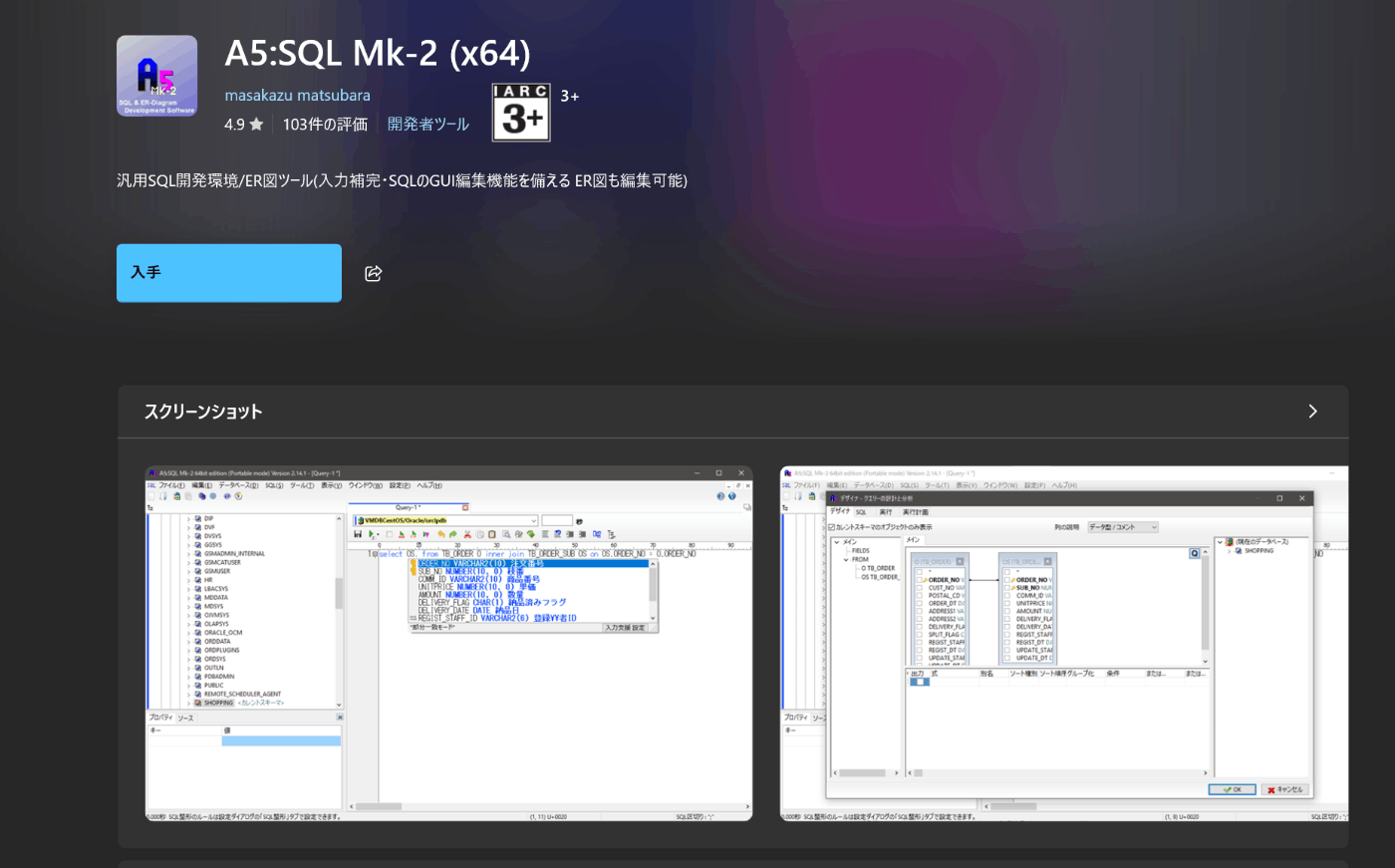Click the A5 Mk-2 app logo
The width and height of the screenshot is (1395, 868).
156,76
